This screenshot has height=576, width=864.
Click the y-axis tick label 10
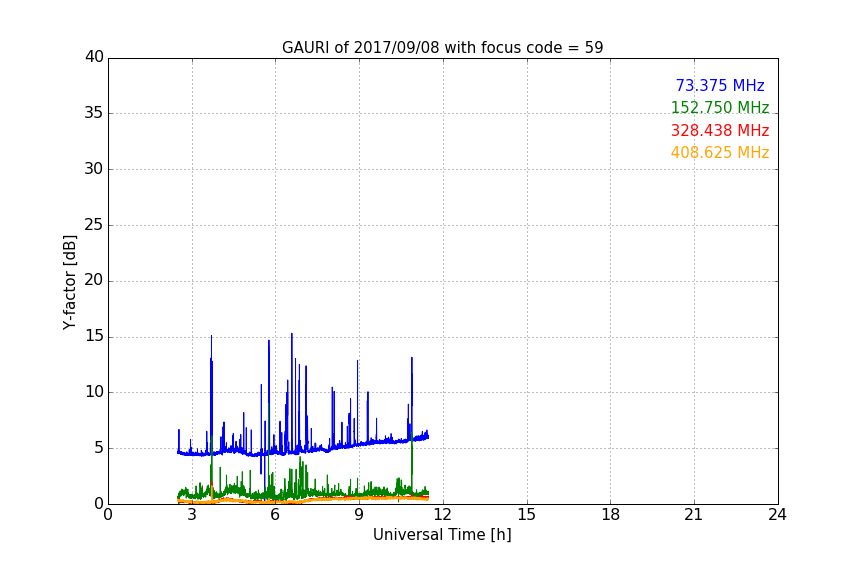click(x=94, y=392)
